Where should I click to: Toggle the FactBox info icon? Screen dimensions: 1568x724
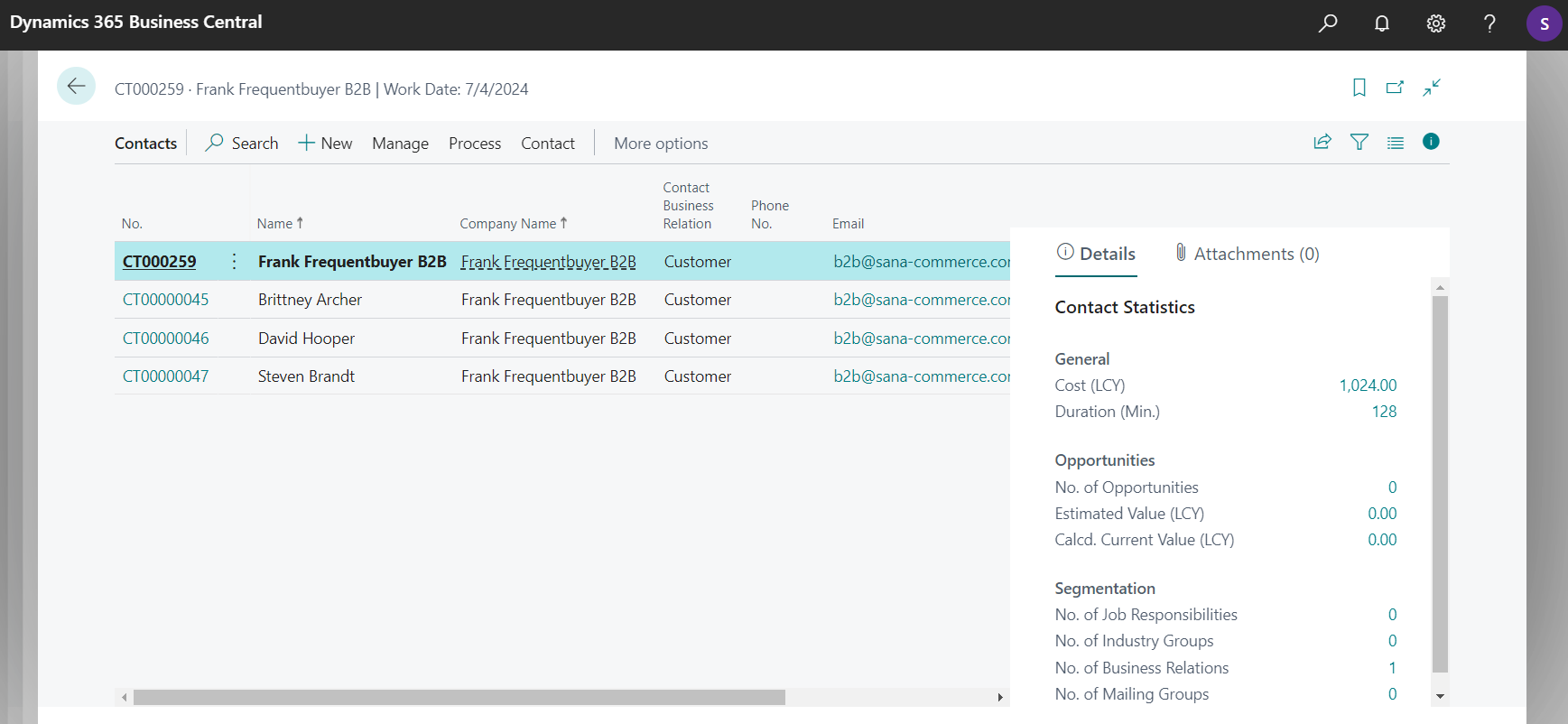[x=1431, y=141]
